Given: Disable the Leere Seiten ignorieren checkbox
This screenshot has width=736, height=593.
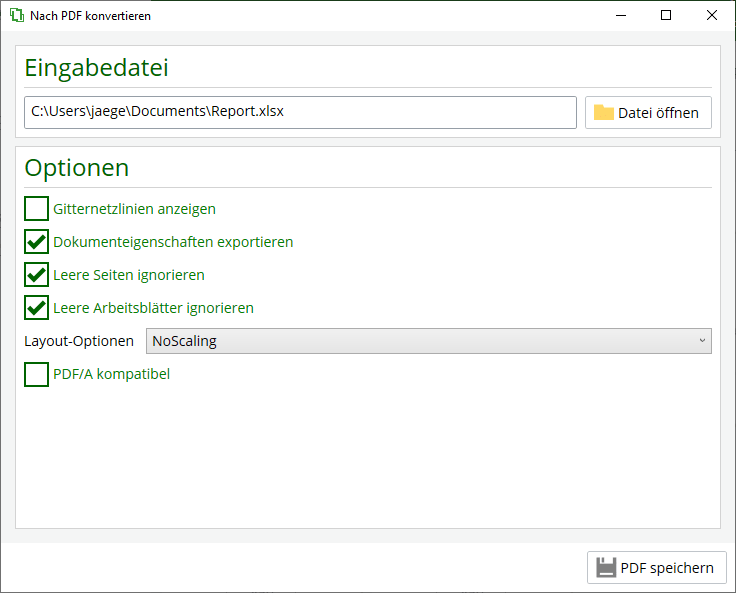Looking at the screenshot, I should click(x=37, y=275).
